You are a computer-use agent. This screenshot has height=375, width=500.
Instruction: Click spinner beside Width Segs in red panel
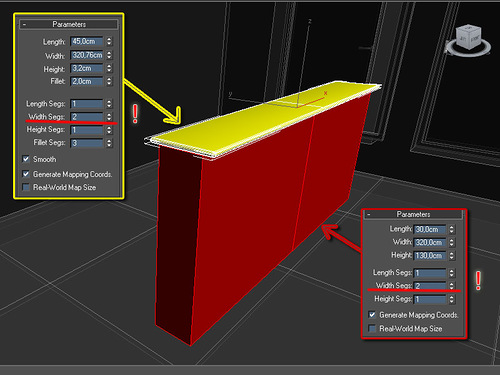coord(452,286)
